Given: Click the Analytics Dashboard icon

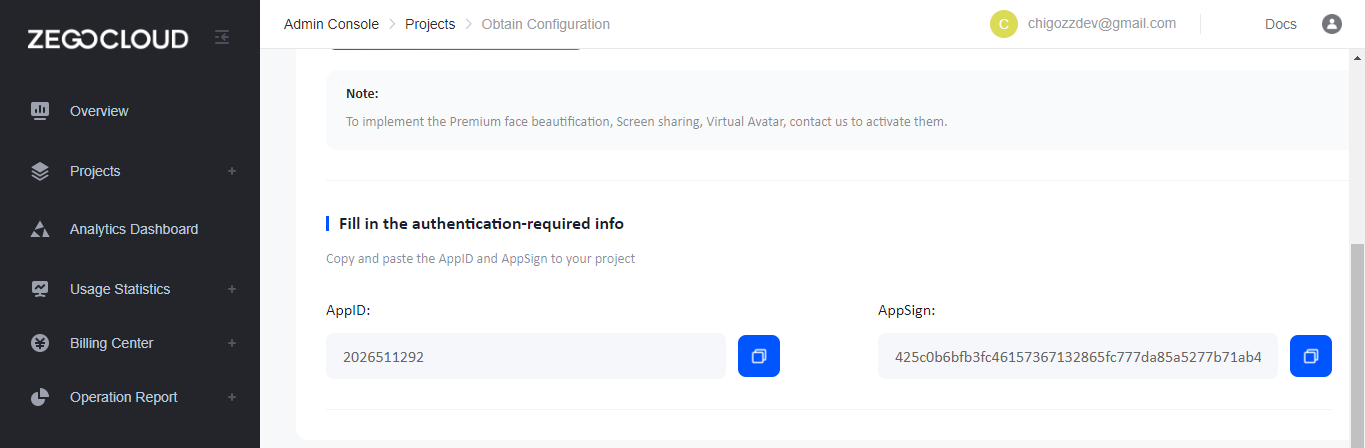Looking at the screenshot, I should pos(40,229).
